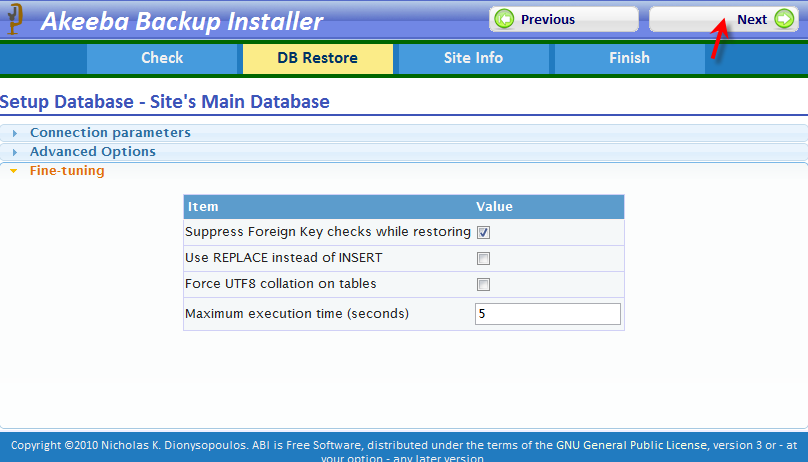Click the copyright notice in the footer
Viewport: 808px width, 462px height.
pos(404,451)
